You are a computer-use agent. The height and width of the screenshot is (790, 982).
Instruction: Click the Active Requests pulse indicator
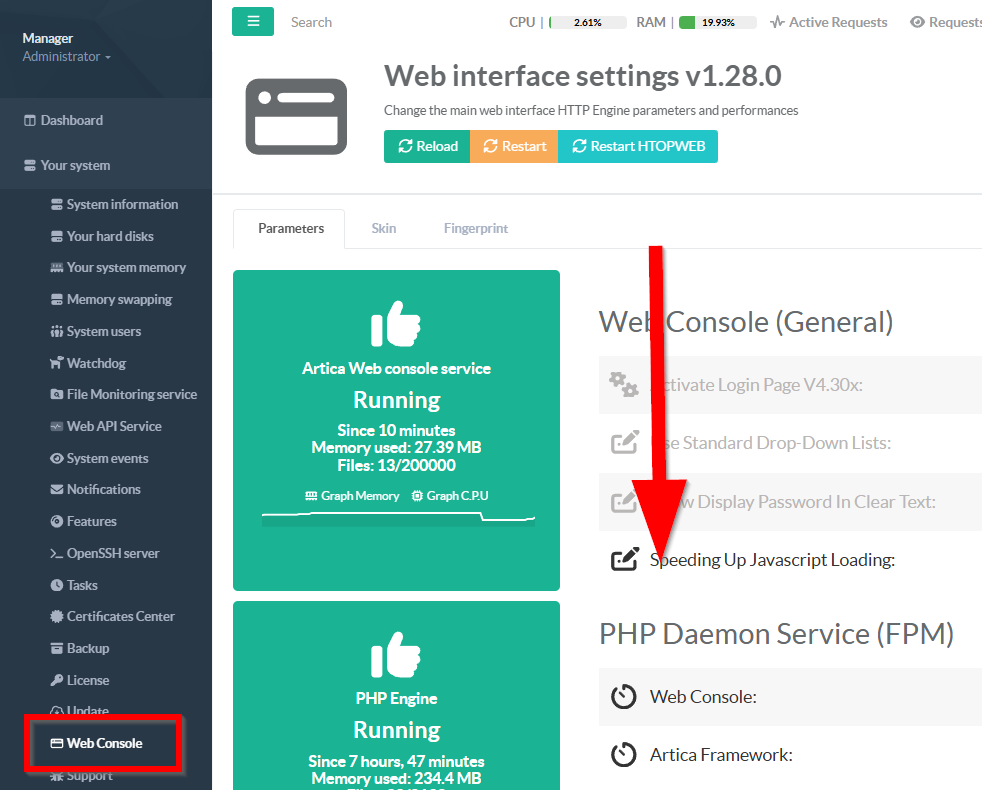point(828,22)
